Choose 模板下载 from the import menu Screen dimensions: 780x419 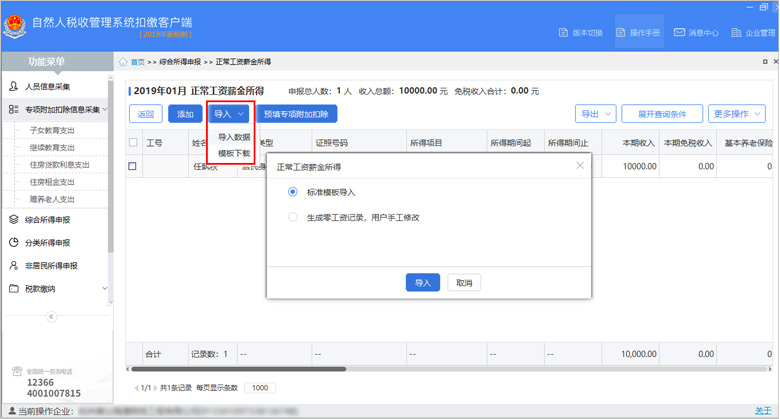click(234, 153)
